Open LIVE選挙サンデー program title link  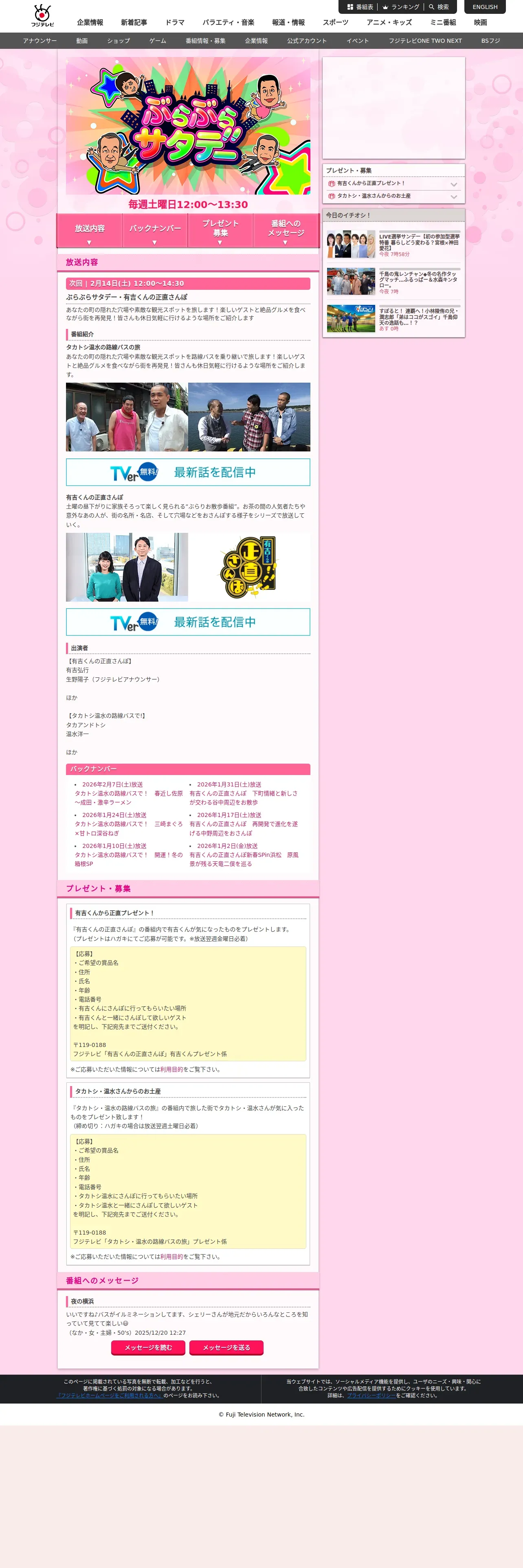point(420,242)
